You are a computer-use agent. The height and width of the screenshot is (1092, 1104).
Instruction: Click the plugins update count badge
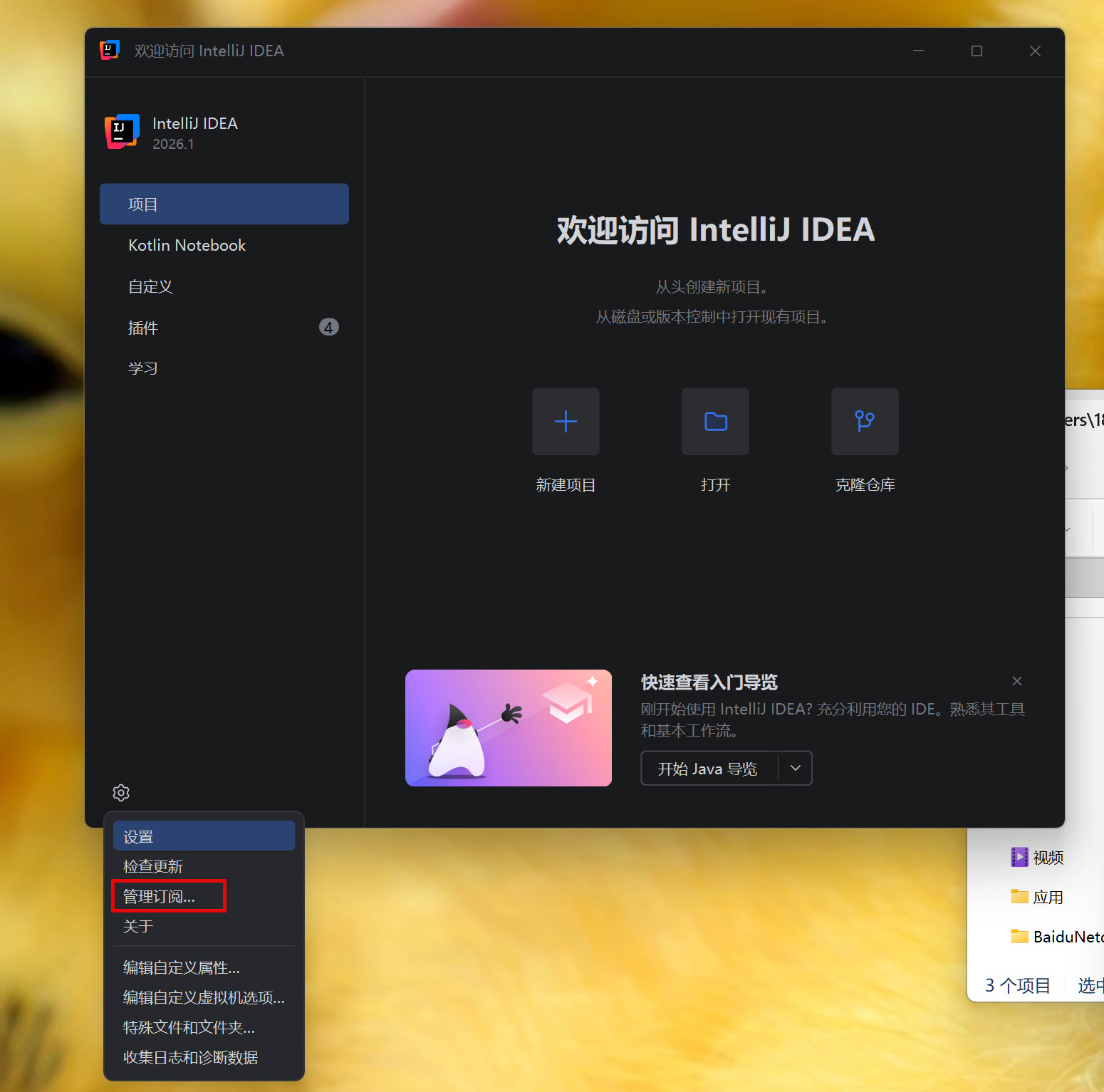point(328,327)
